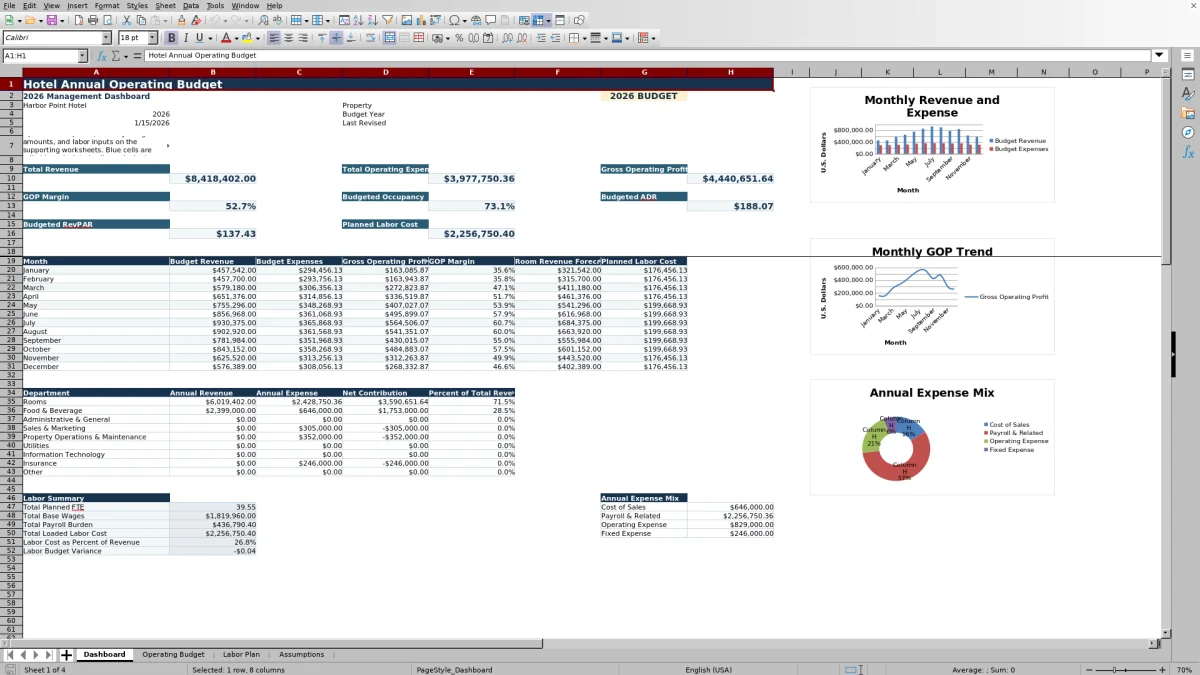This screenshot has height=675, width=1200.
Task: Open the Sheet menu
Action: (165, 5)
